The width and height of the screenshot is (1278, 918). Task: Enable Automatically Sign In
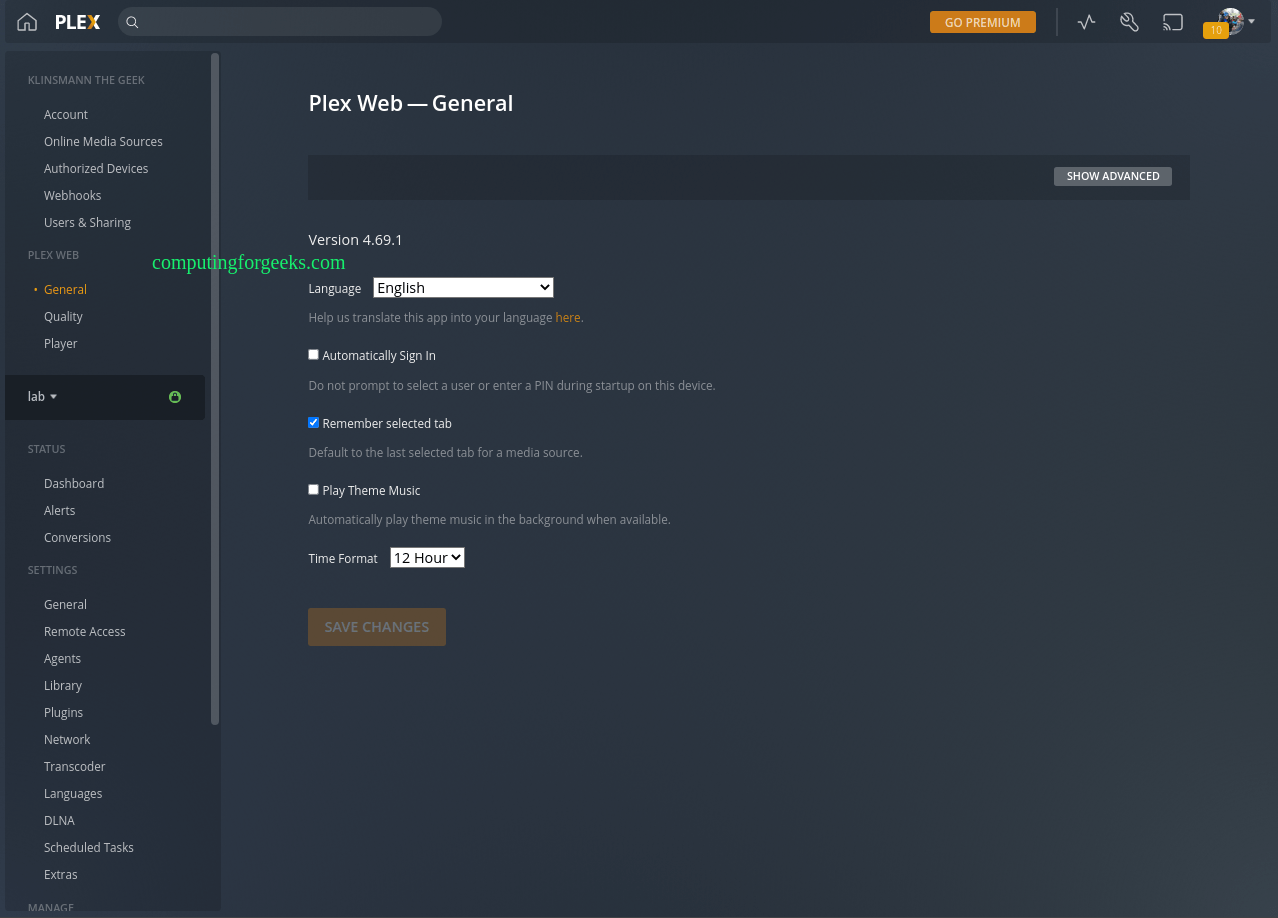tap(313, 354)
